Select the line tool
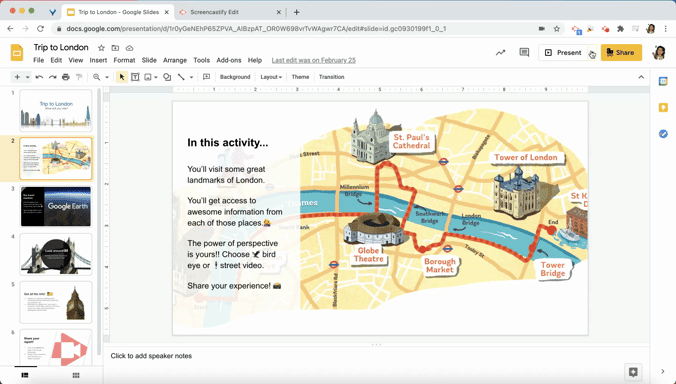Screen dimensions: 676x384 [181, 77]
